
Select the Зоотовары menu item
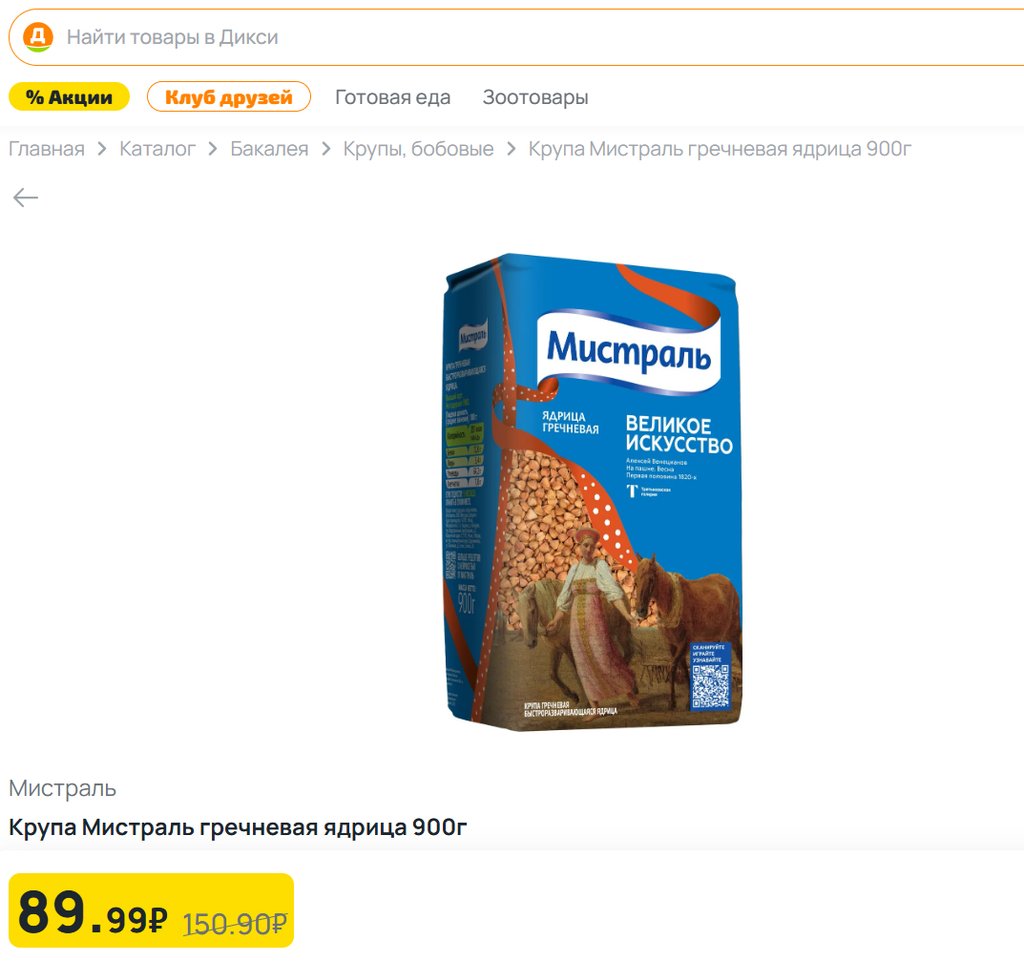tap(535, 97)
